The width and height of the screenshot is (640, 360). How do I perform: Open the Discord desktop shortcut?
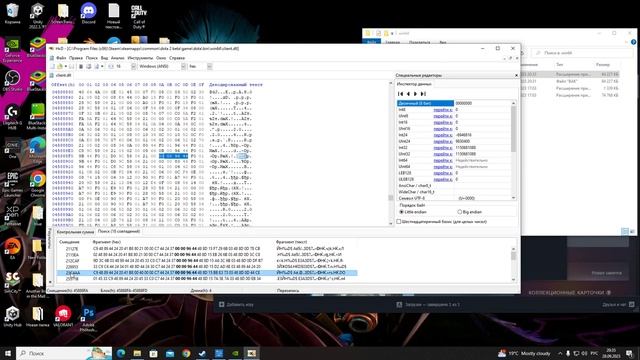tap(89, 13)
